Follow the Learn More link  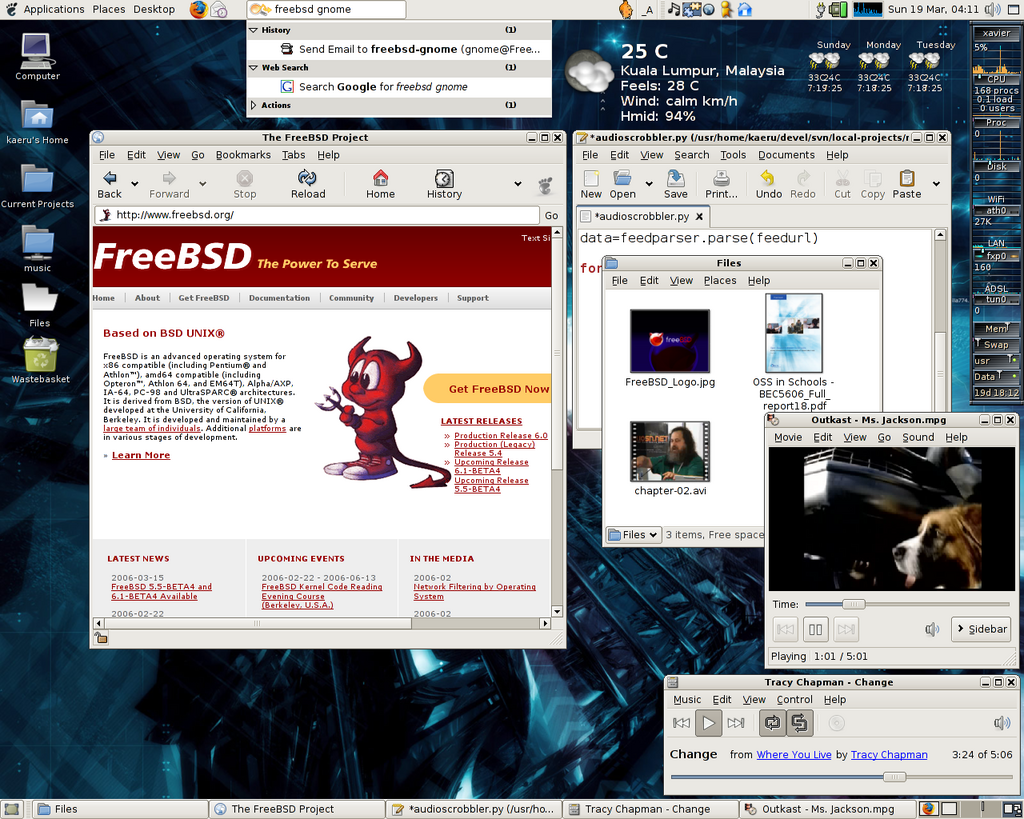point(140,455)
